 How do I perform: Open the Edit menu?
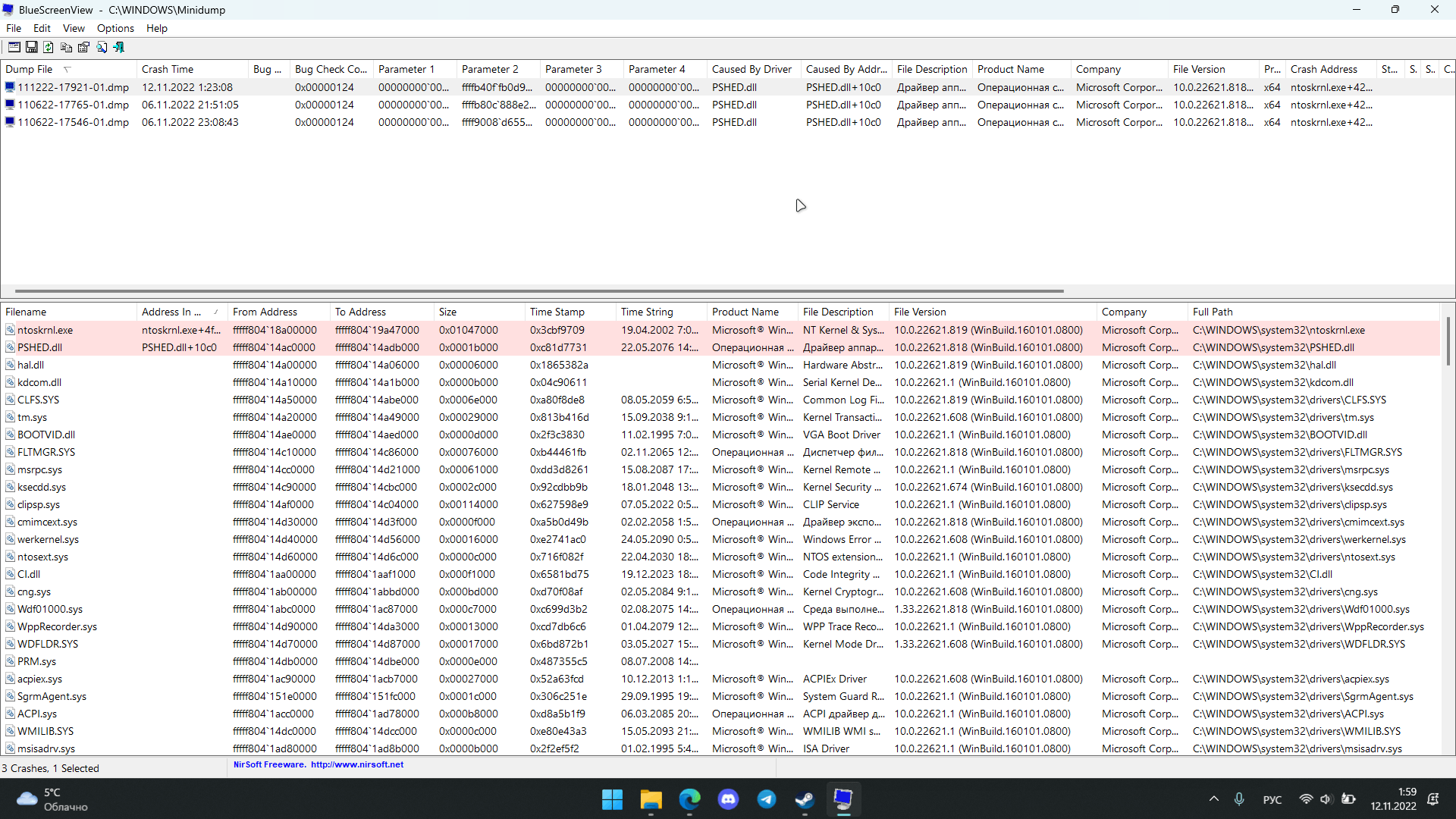point(42,28)
